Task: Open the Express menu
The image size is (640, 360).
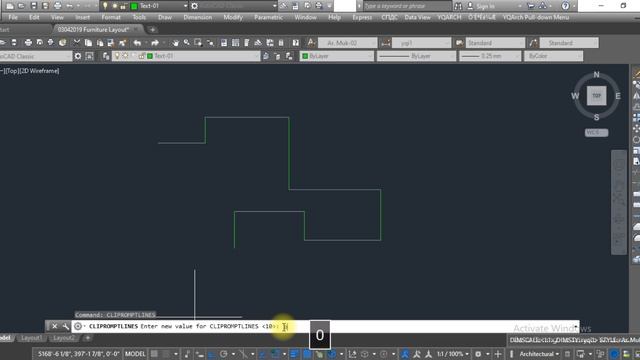Action: 362,17
